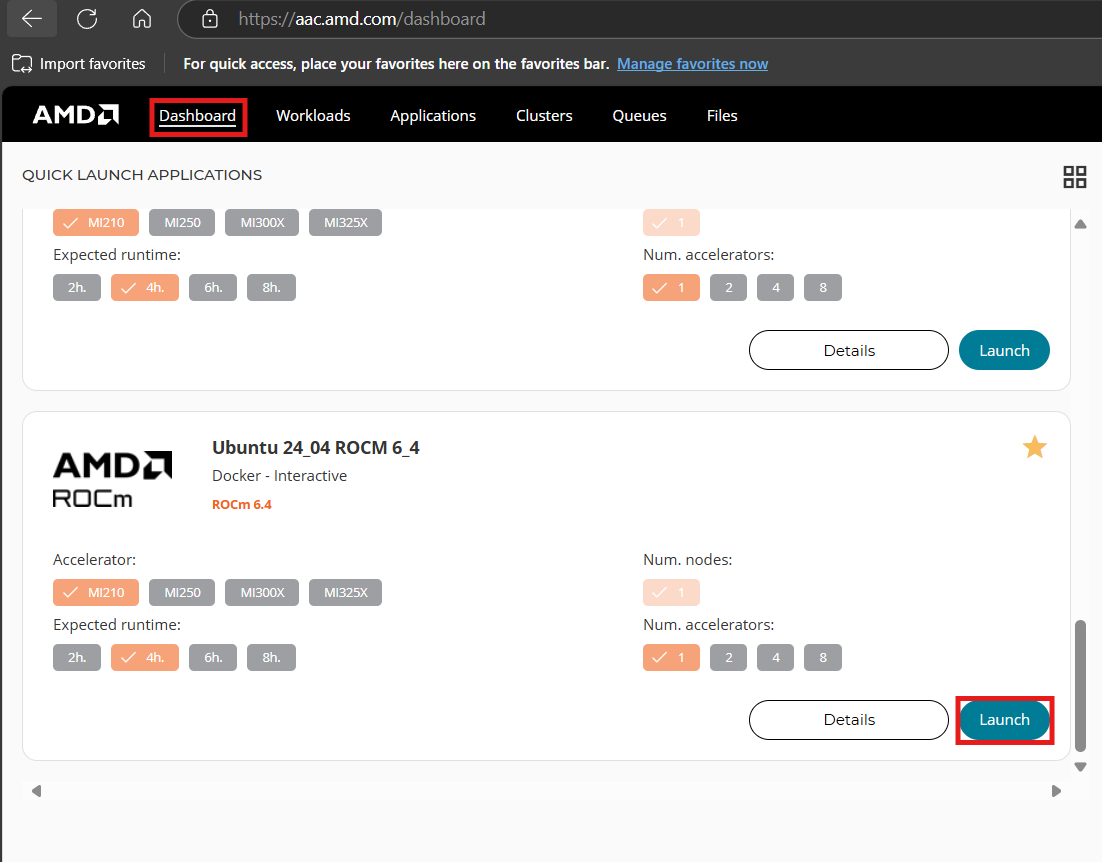Set 2 accelerators for Ubuntu 24_04 ROCM 6_4
This screenshot has height=862, width=1102.
728,658
